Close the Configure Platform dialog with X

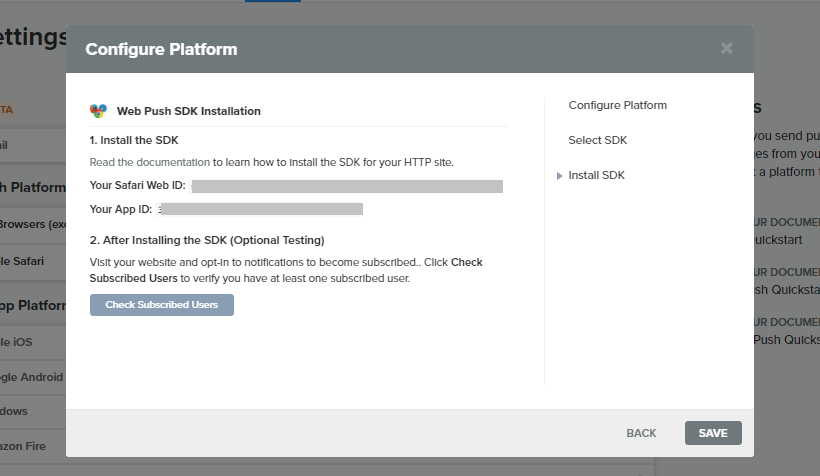727,48
